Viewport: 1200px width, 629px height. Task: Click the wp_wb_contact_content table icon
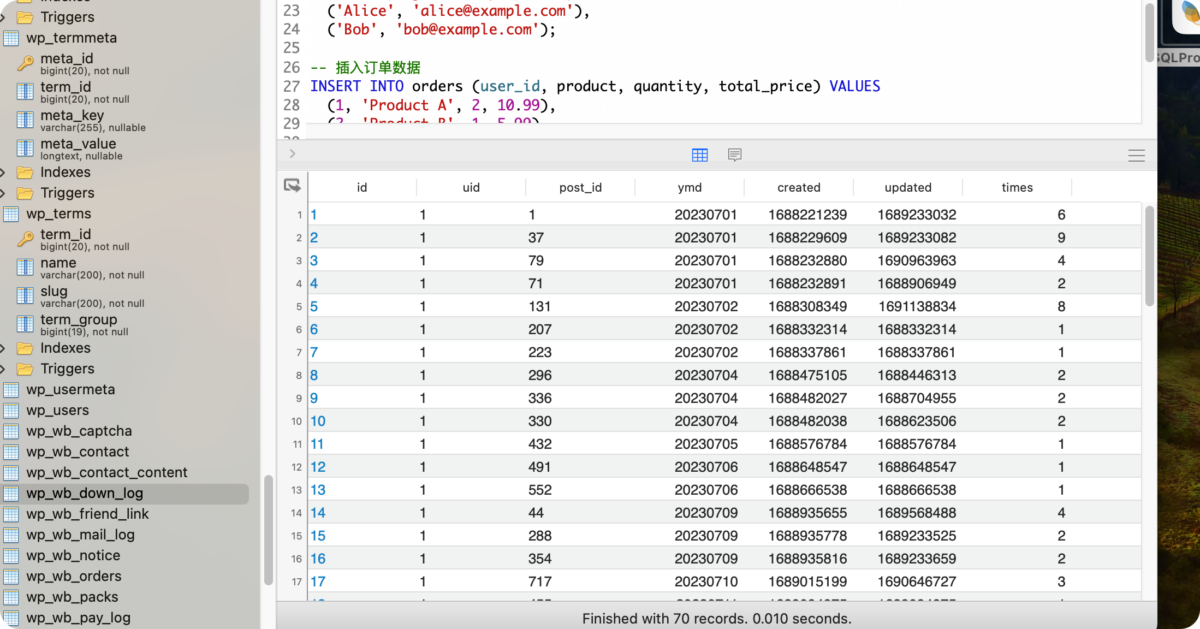[x=11, y=473]
